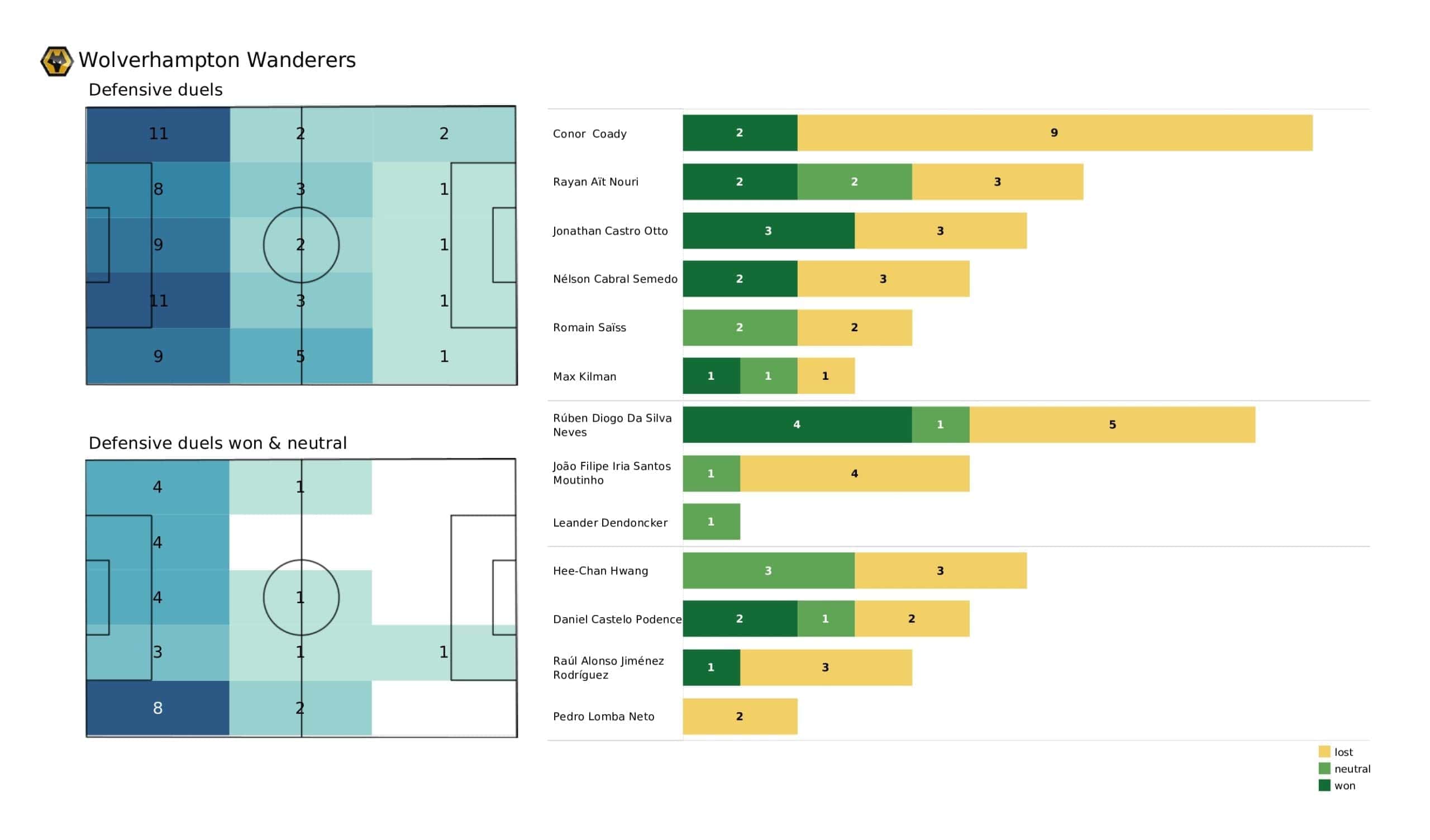Select Rayan Aït Nouri's neutral segment
This screenshot has height=840, width=1430.
click(854, 182)
